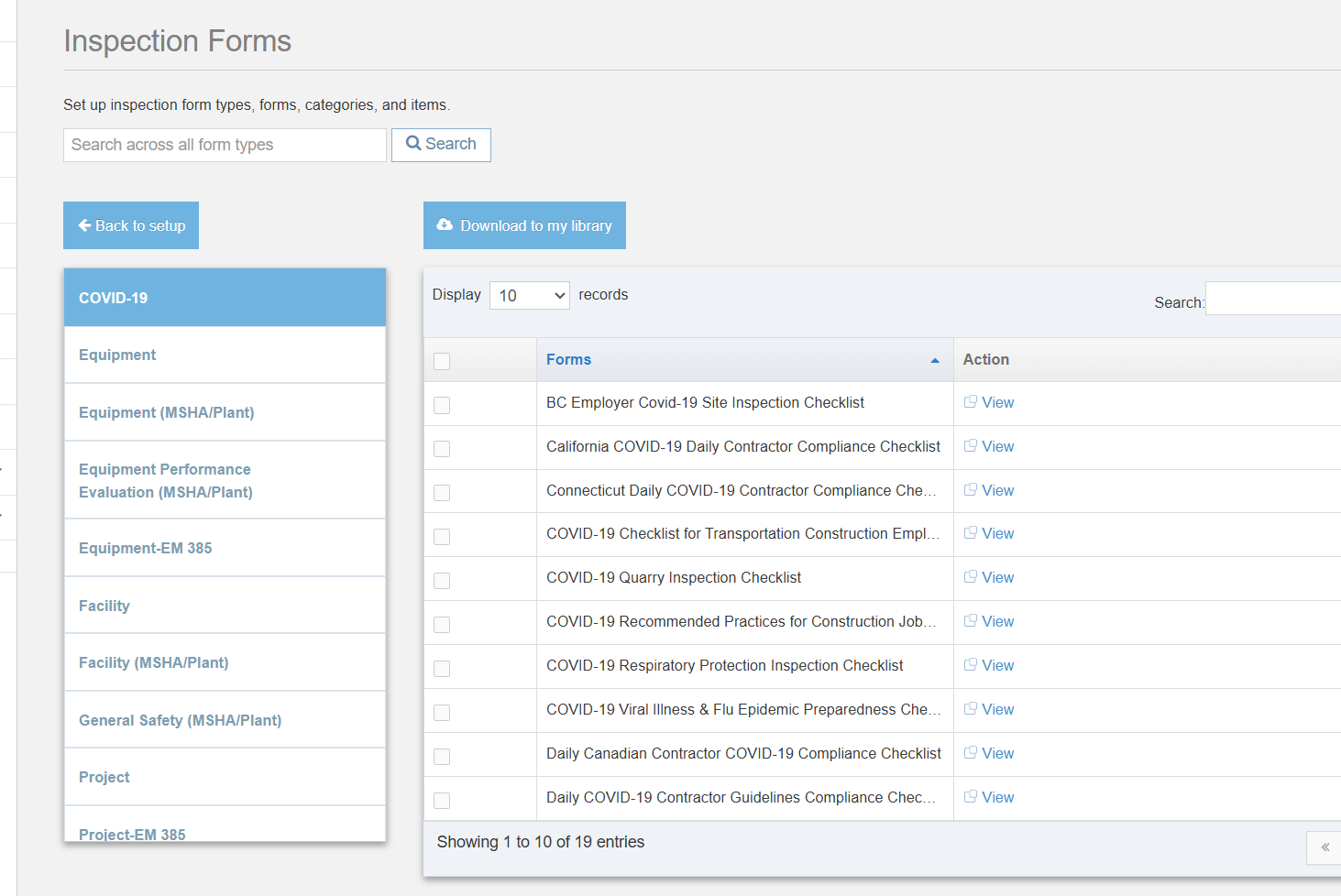Select the Project-EM 385 form type

click(x=225, y=825)
